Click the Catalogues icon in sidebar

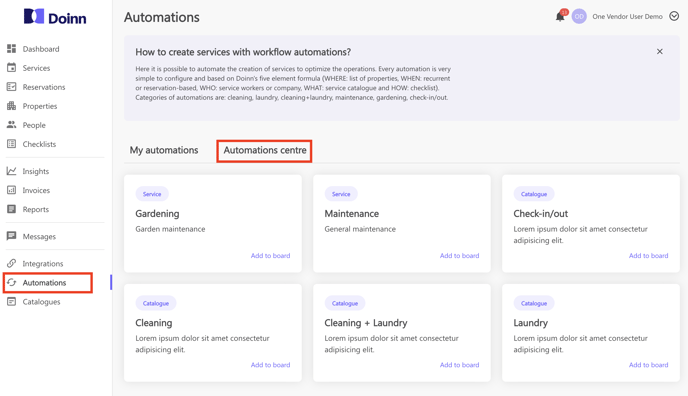pyautogui.click(x=11, y=301)
